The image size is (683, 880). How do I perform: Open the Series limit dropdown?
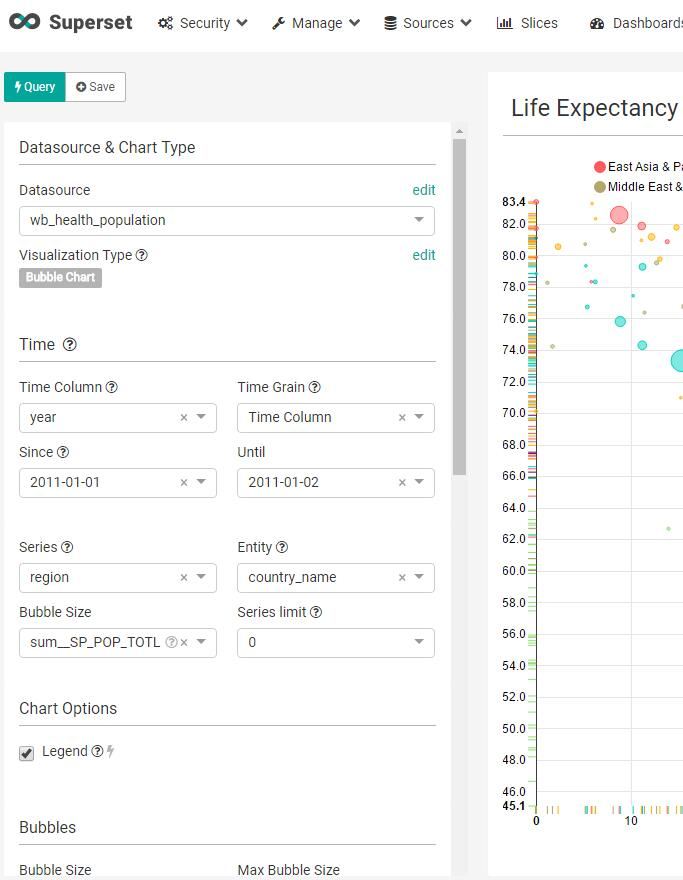419,642
